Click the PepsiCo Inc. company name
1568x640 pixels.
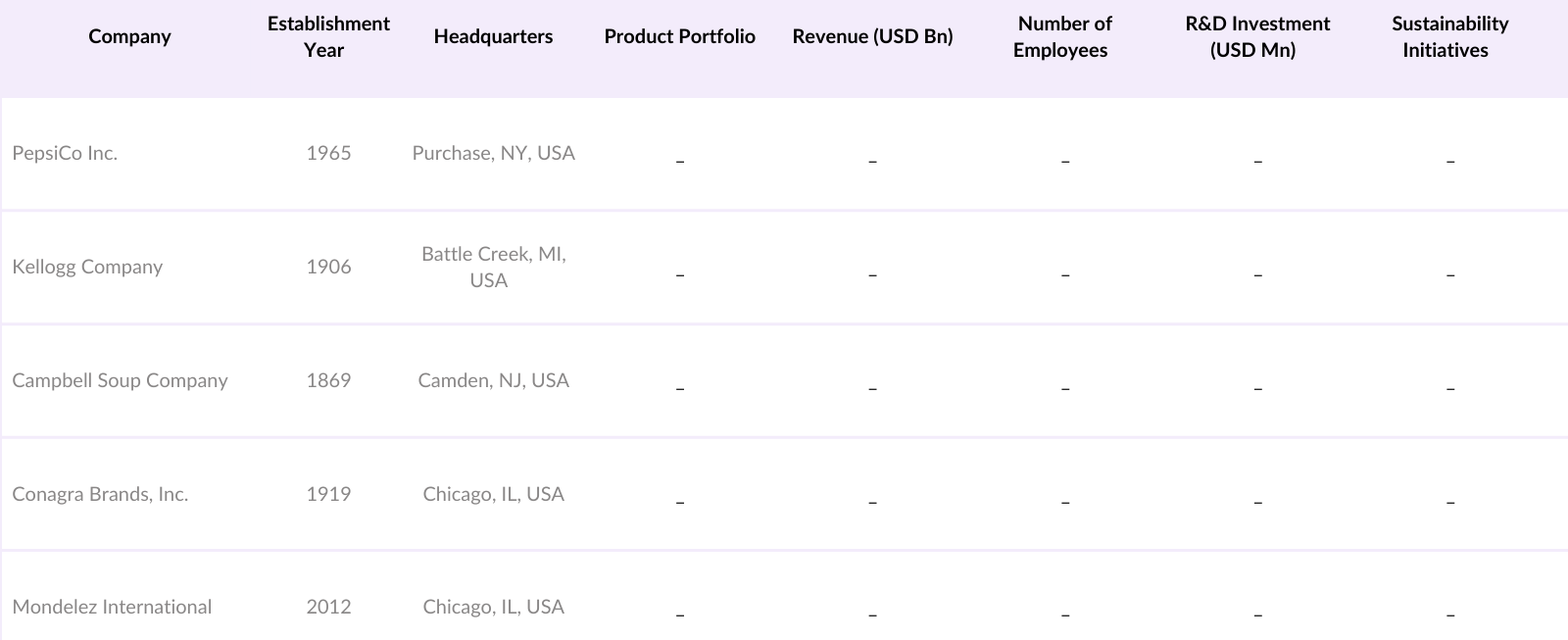point(65,153)
